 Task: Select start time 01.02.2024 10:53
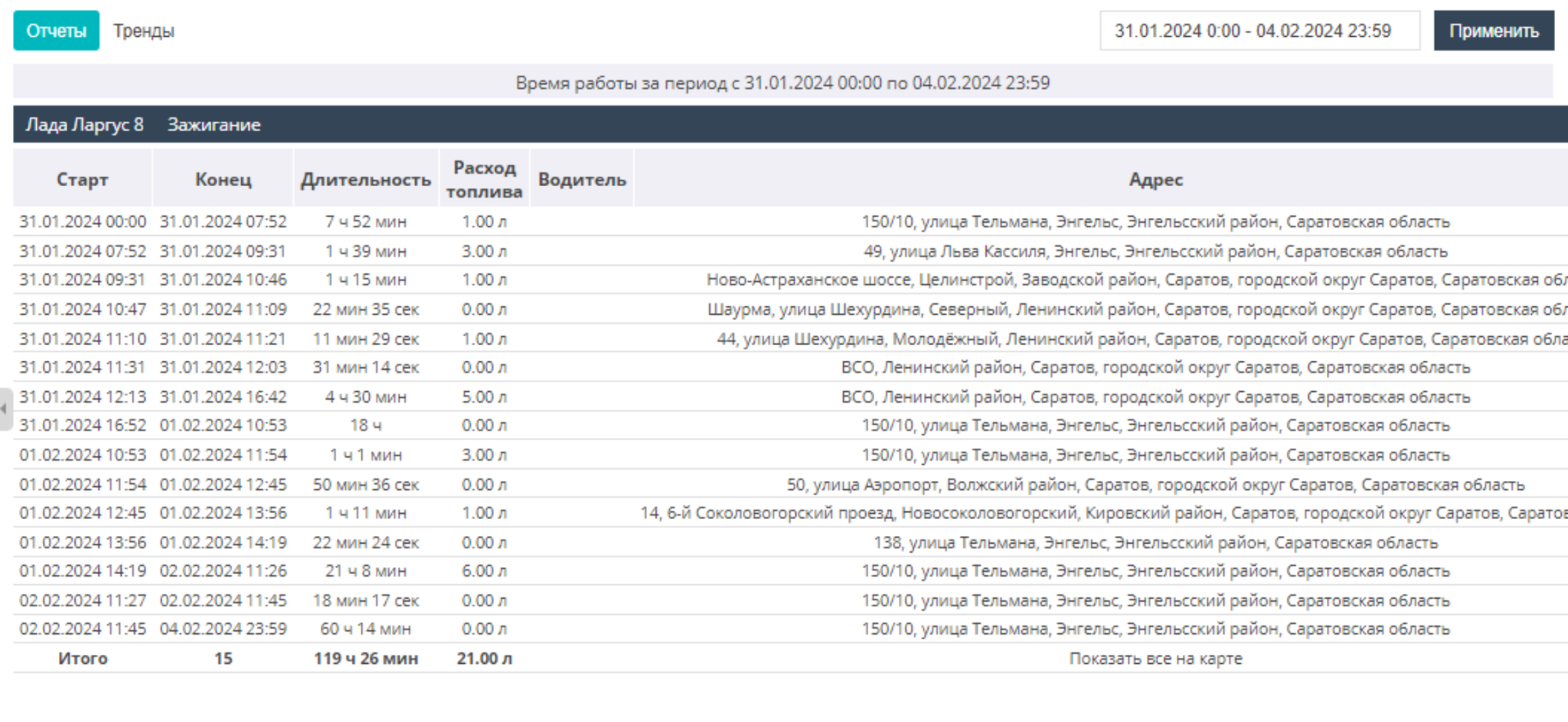pos(83,455)
